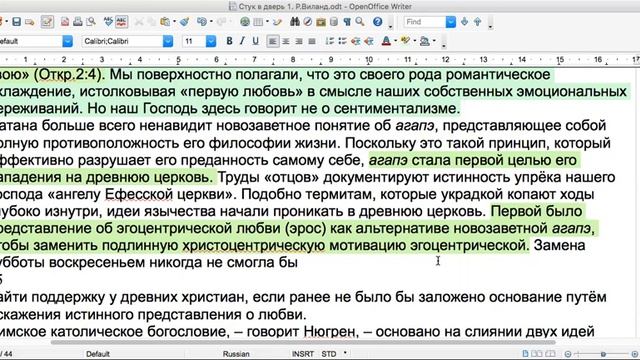Open Page Preview magnifier icon

coord(91,22)
